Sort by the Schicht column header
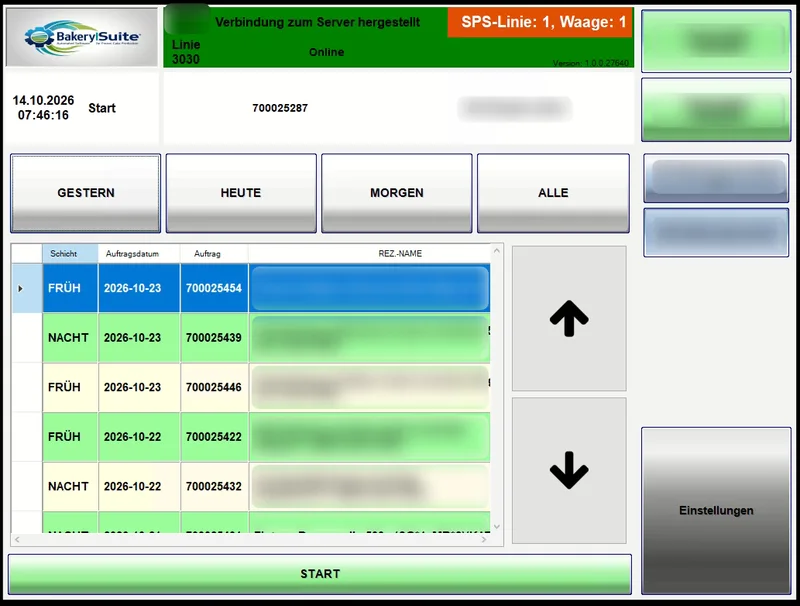 (x=70, y=254)
